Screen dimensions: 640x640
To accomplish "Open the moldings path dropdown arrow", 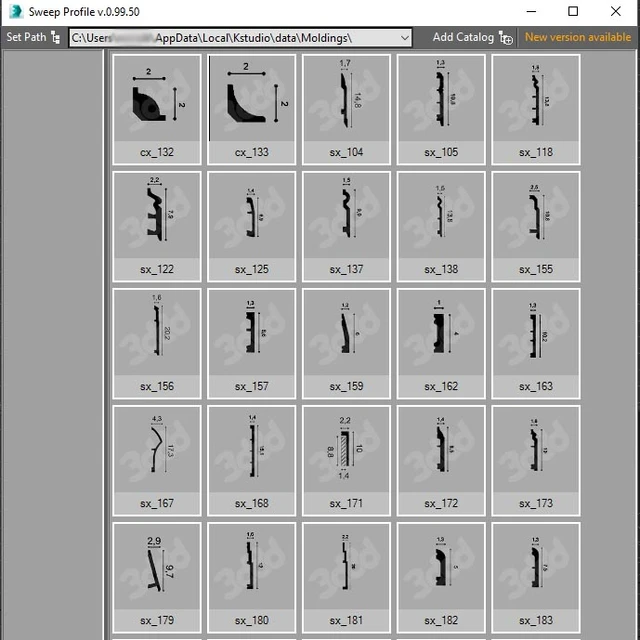I will click(x=404, y=38).
